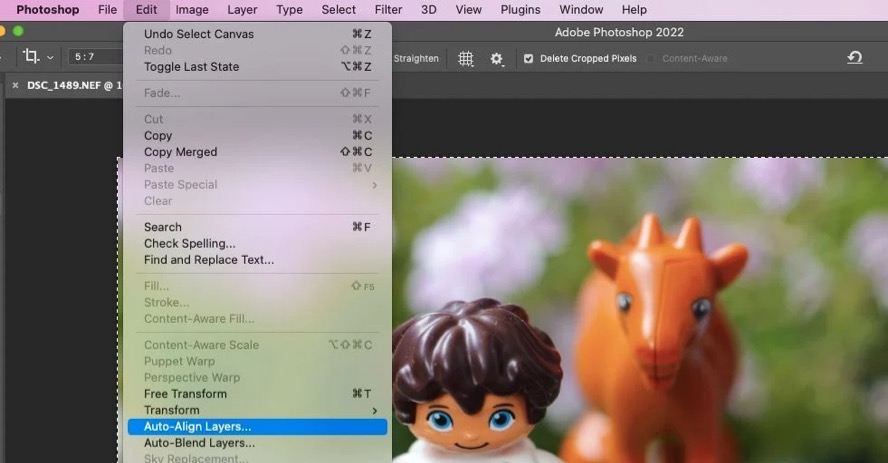Viewport: 888px width, 463px height.
Task: Open the Filter menu
Action: [388, 10]
